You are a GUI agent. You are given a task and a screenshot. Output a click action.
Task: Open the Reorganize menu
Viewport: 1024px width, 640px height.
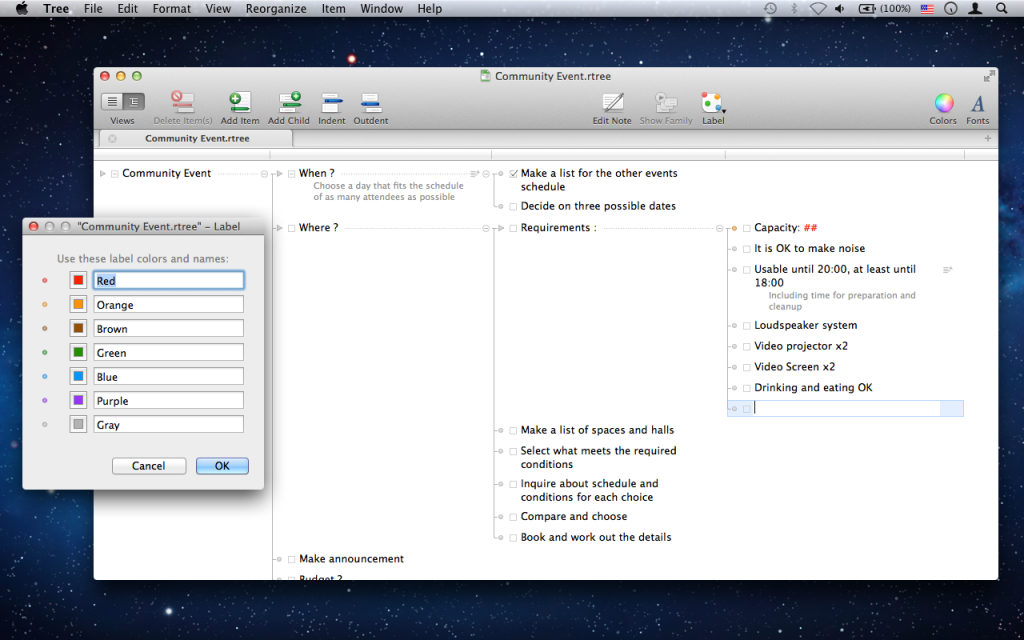pyautogui.click(x=276, y=8)
